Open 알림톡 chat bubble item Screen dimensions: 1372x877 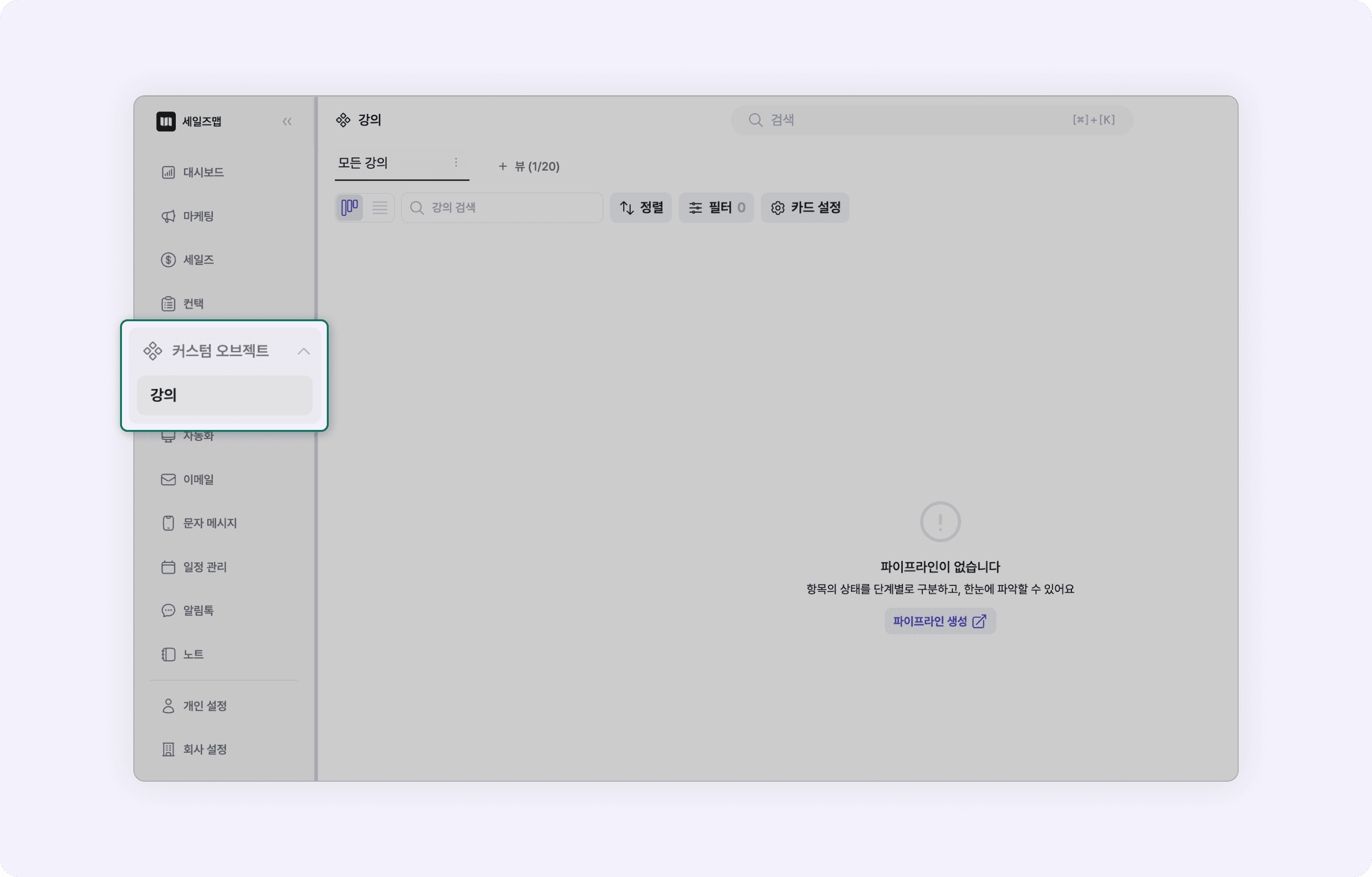pyautogui.click(x=198, y=611)
